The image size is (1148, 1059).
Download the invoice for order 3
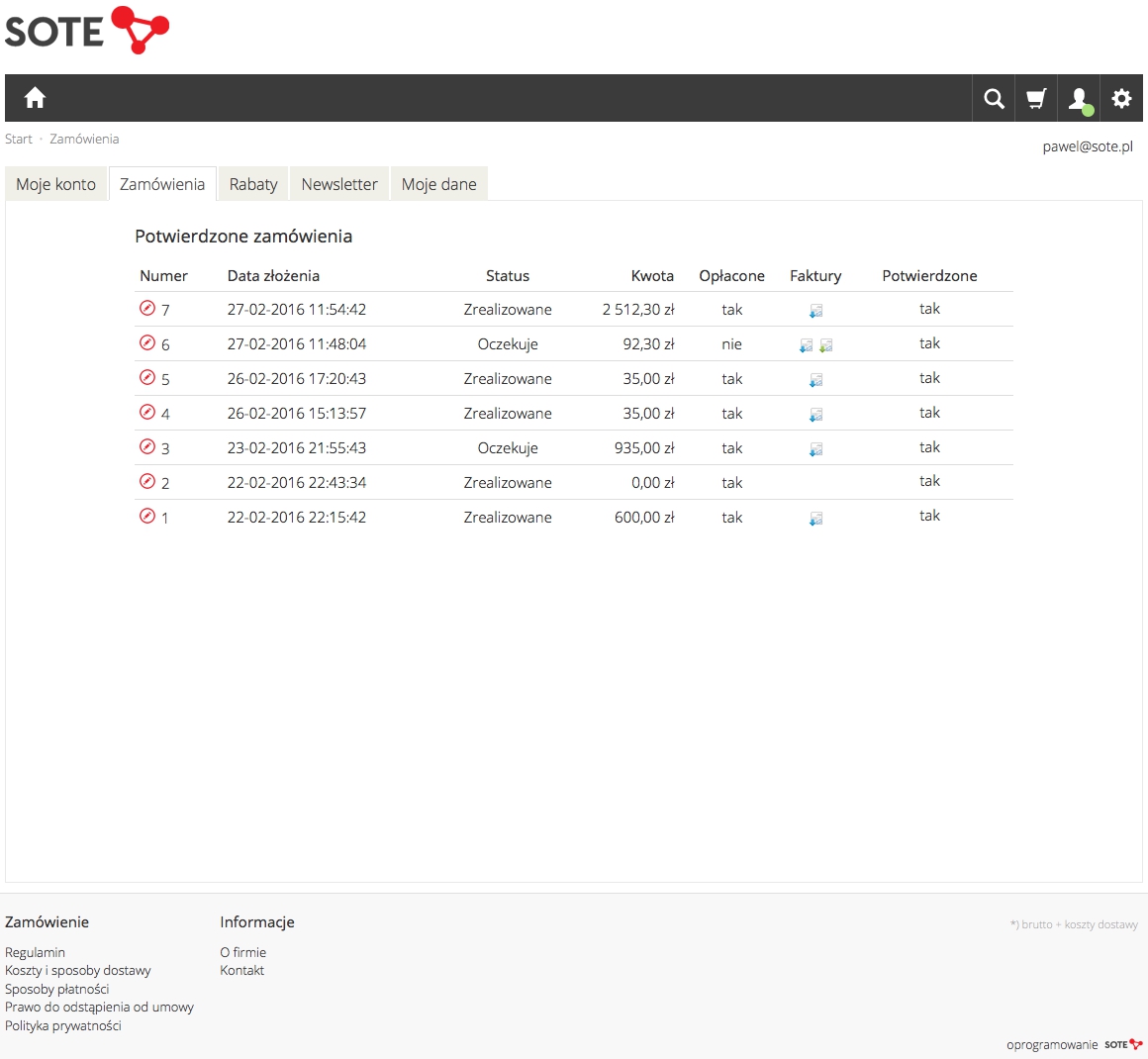tap(815, 449)
